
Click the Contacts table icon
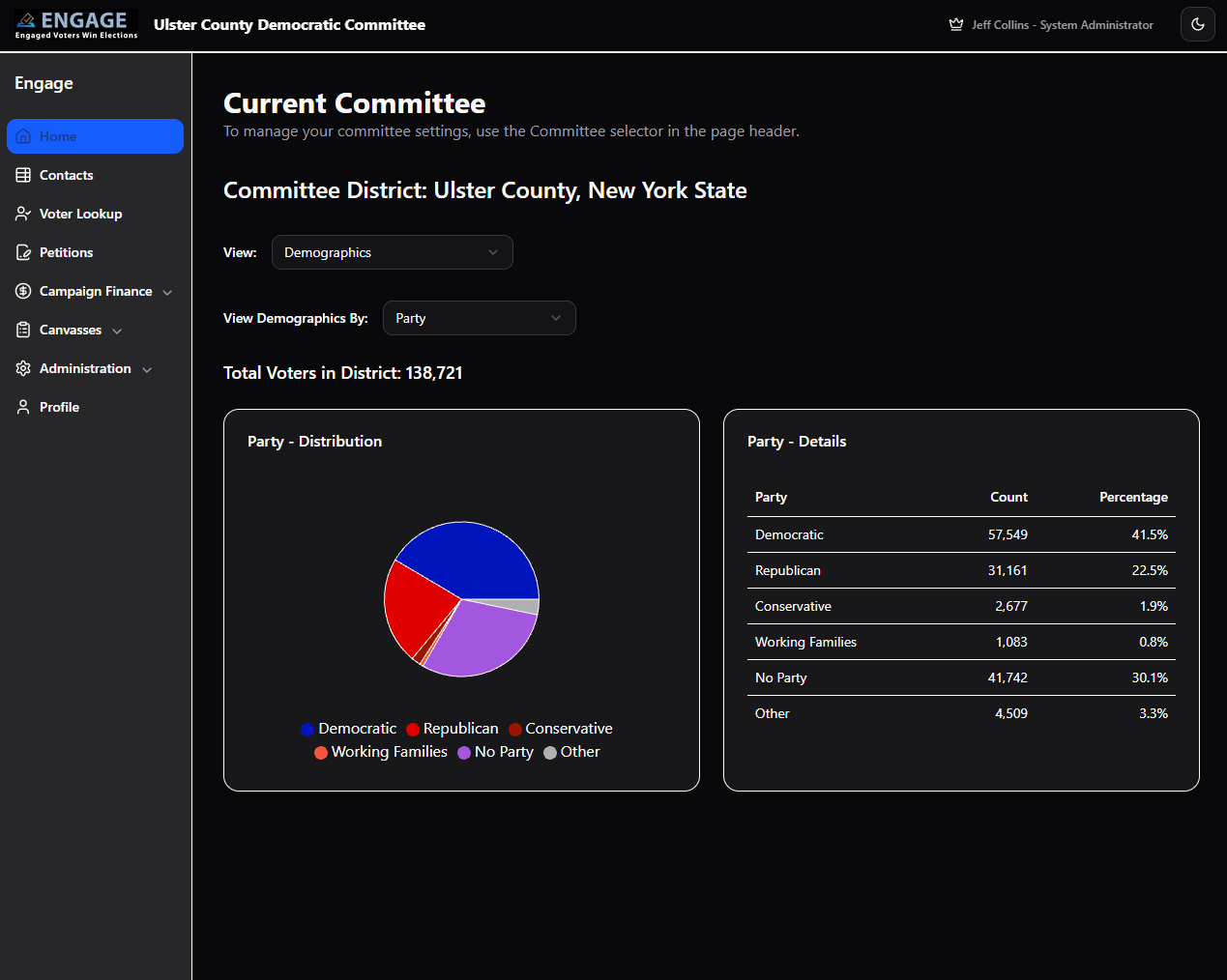click(23, 175)
